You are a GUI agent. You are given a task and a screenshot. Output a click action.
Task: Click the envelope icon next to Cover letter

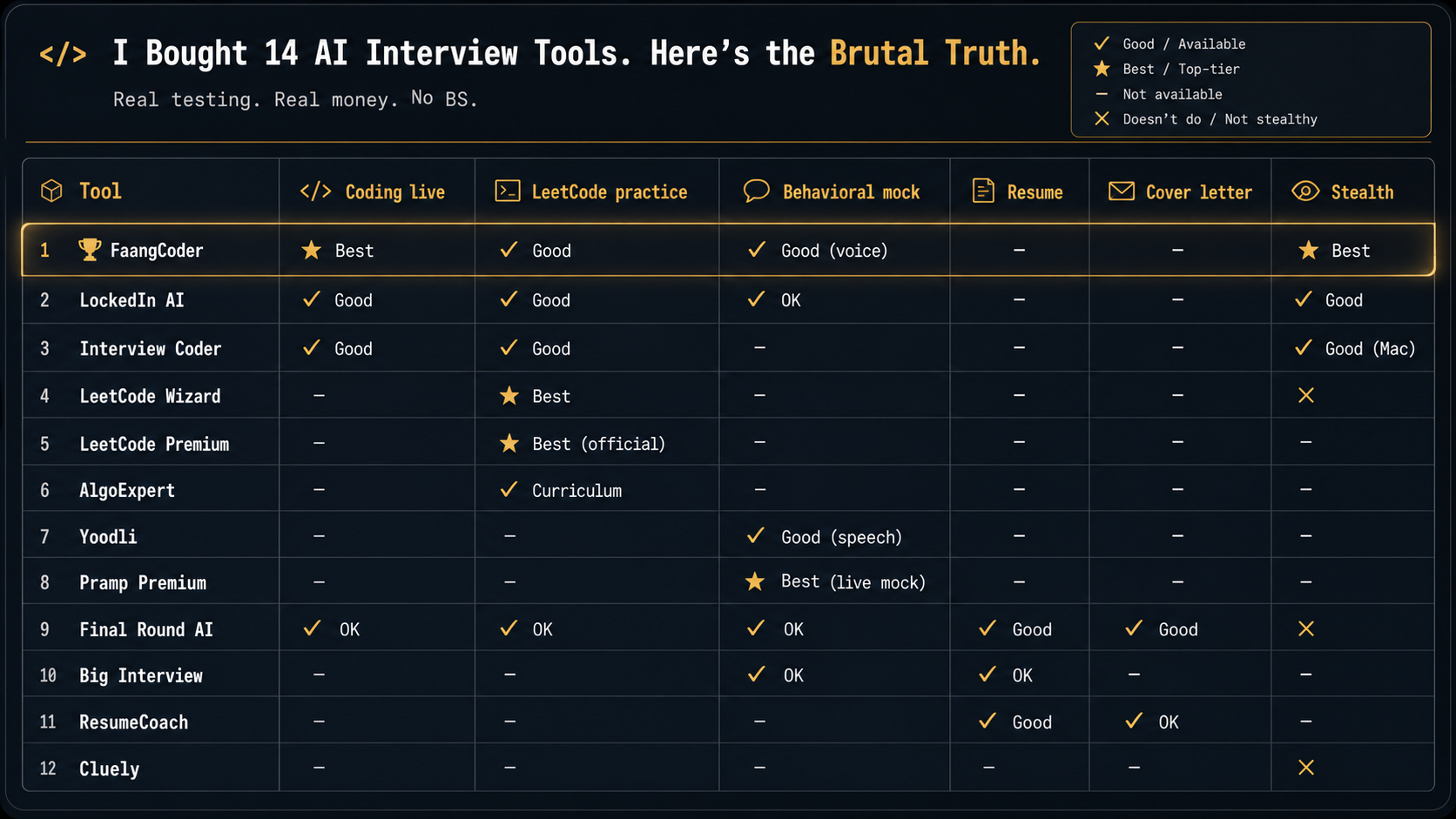click(x=1122, y=191)
